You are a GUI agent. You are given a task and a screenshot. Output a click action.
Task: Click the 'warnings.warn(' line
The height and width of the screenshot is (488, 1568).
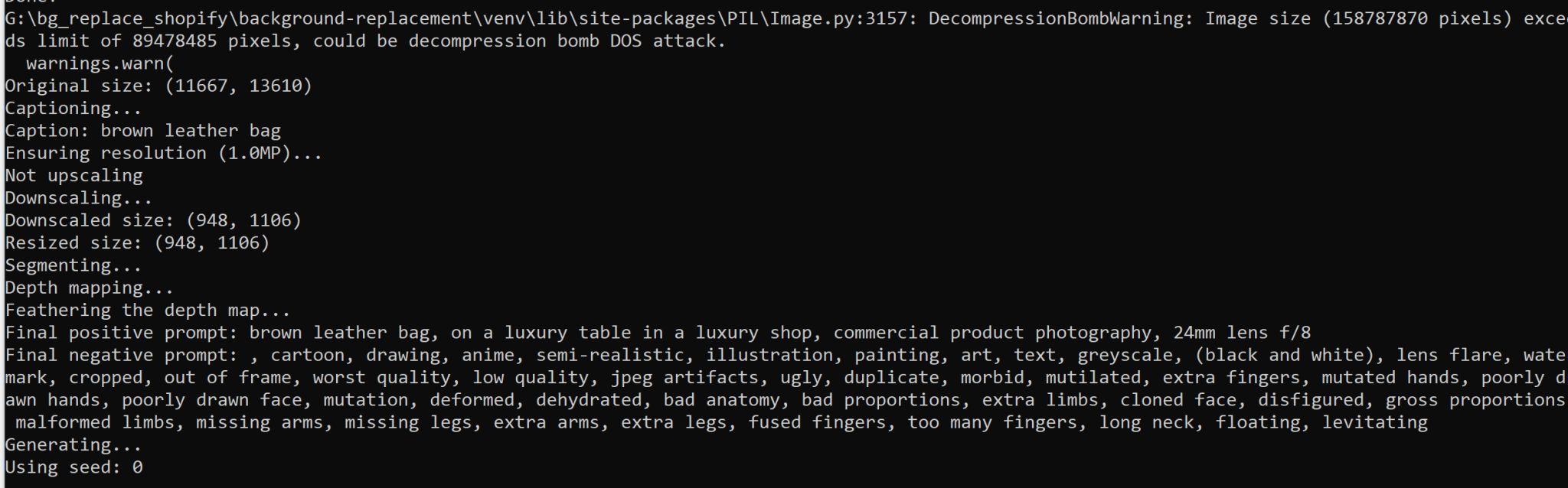[100, 63]
